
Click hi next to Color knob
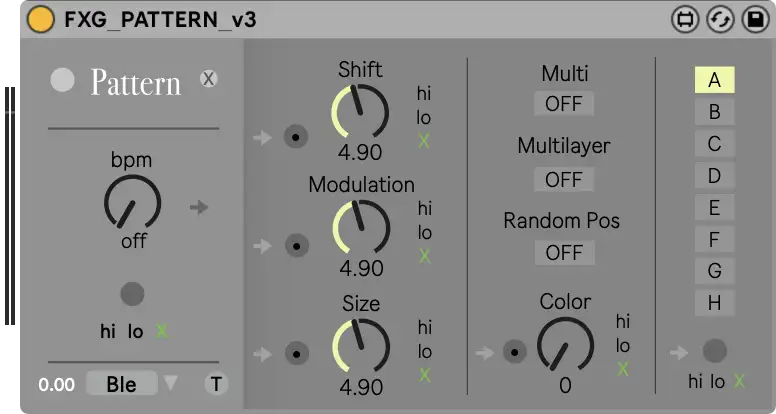pos(623,322)
